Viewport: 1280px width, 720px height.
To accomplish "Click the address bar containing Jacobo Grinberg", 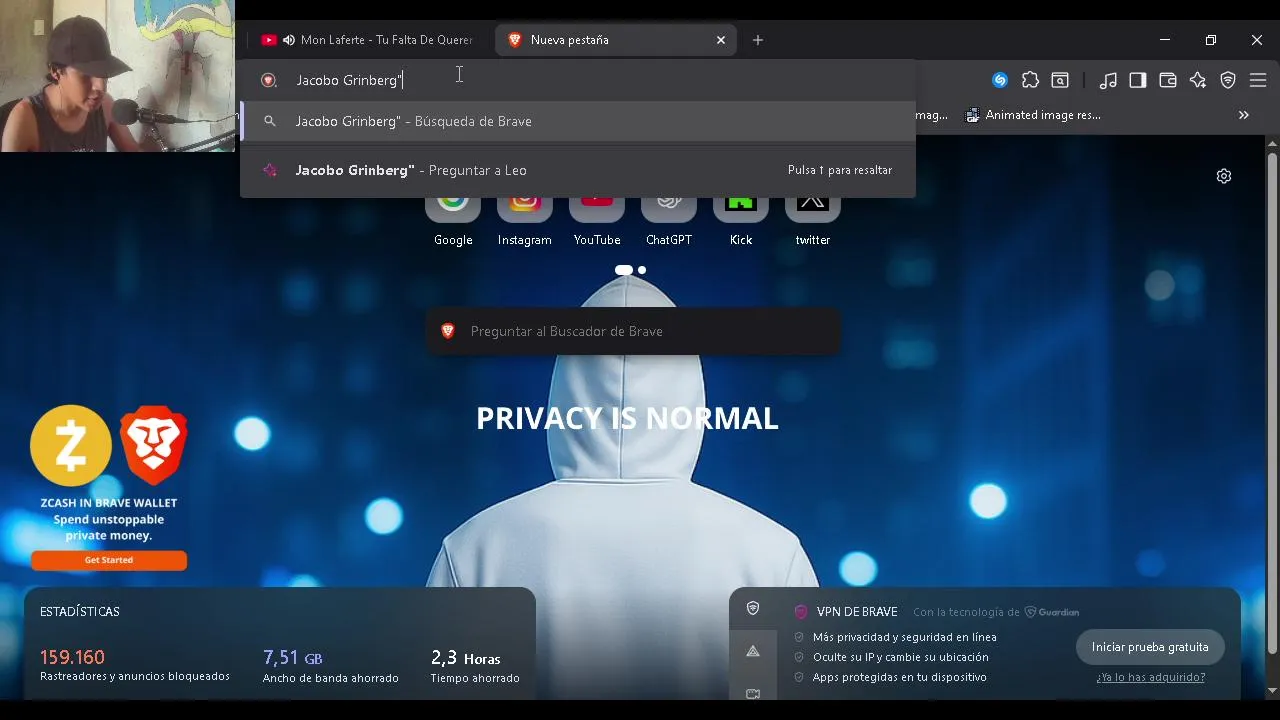I will [577, 80].
